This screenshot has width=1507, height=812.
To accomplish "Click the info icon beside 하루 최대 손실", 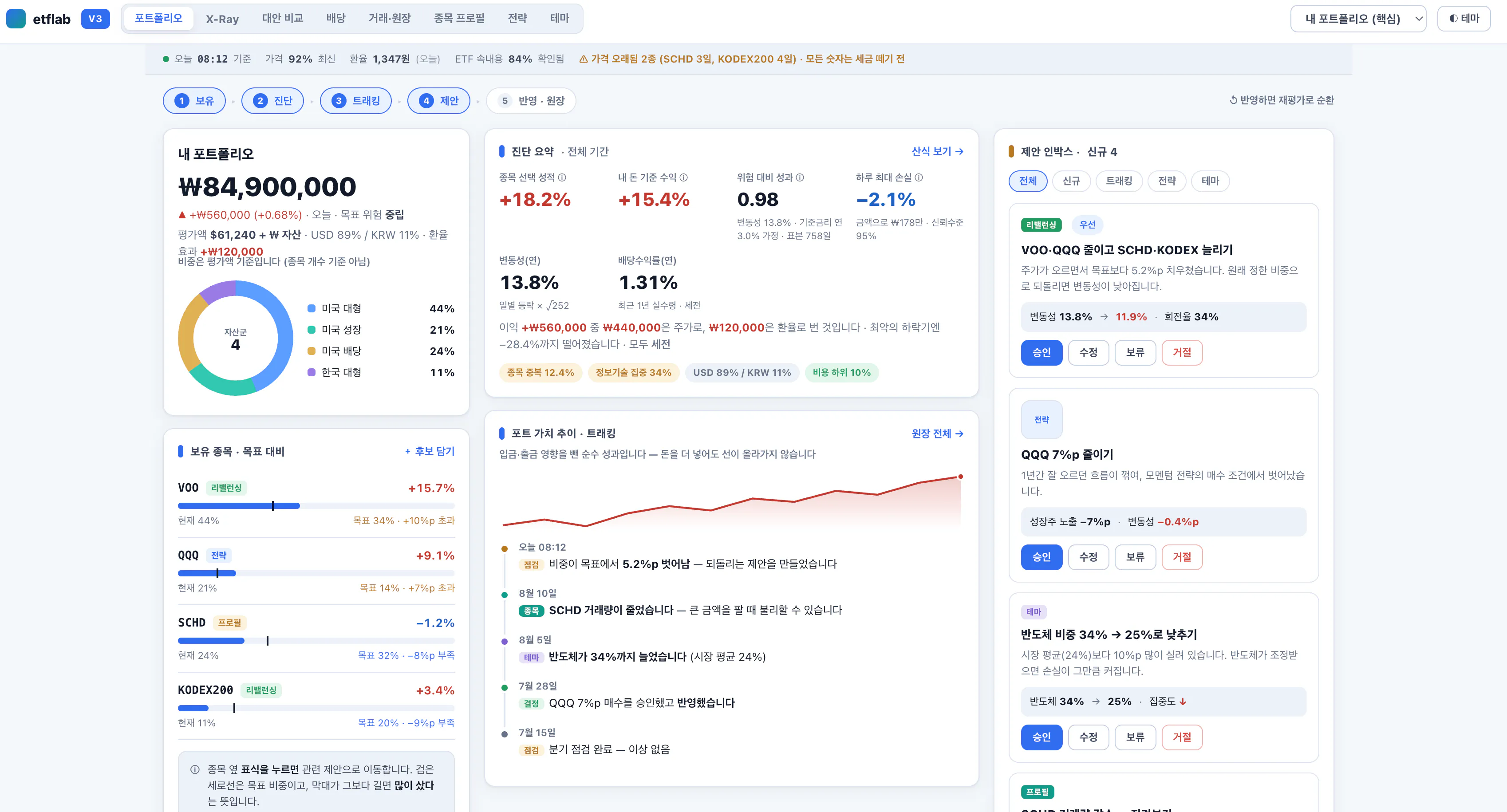I will (x=919, y=177).
